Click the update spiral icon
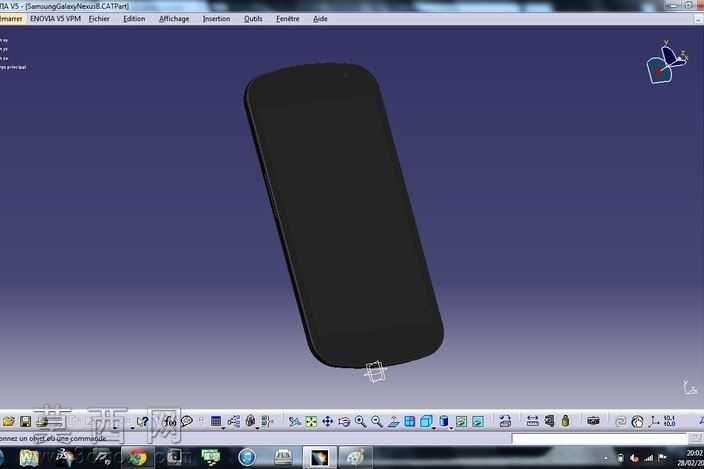Viewport: 704px width, 469px height. click(620, 421)
